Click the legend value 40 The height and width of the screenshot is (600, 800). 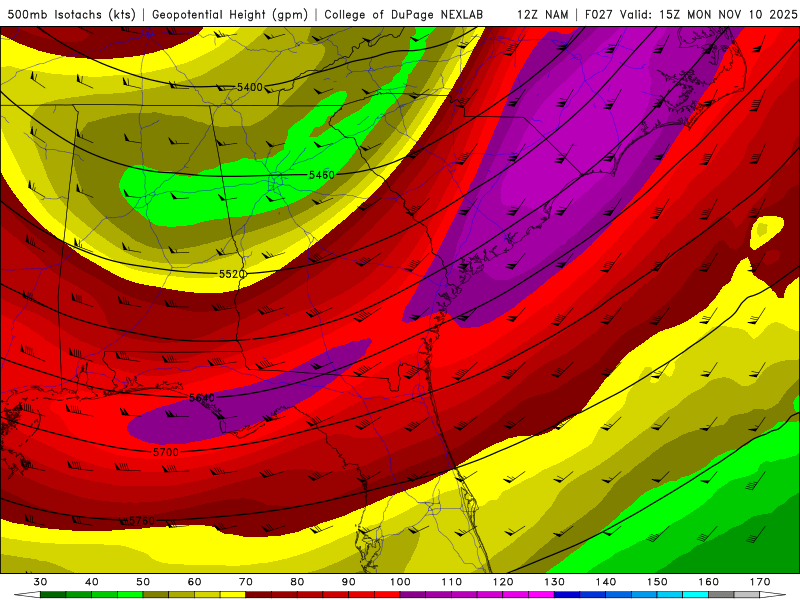click(x=92, y=582)
